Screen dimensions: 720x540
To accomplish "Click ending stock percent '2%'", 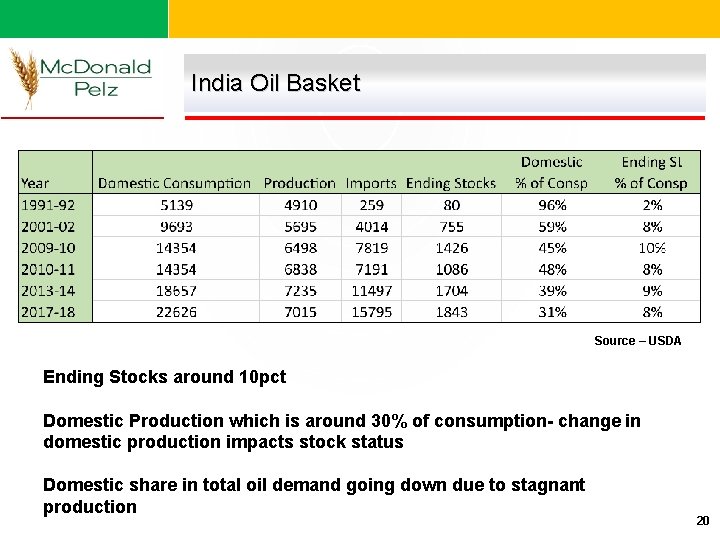I will [652, 205].
